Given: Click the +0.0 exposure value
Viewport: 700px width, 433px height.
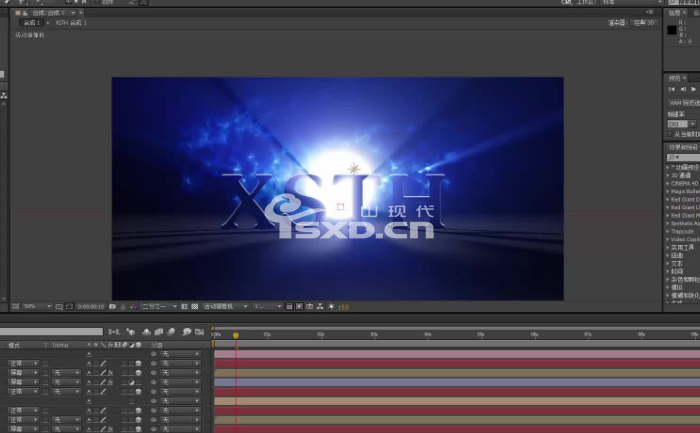Looking at the screenshot, I should (x=344, y=307).
